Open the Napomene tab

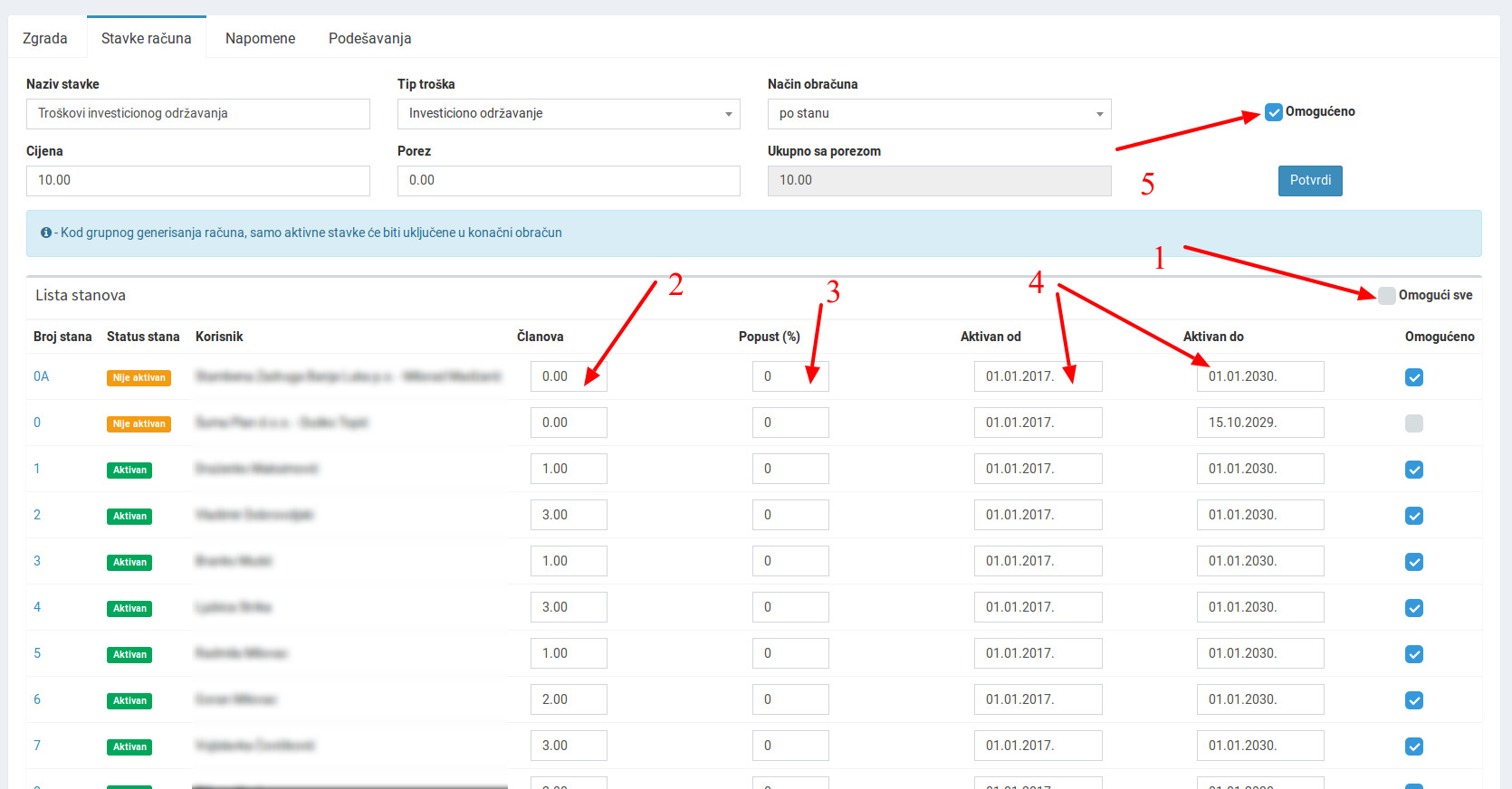point(260,38)
